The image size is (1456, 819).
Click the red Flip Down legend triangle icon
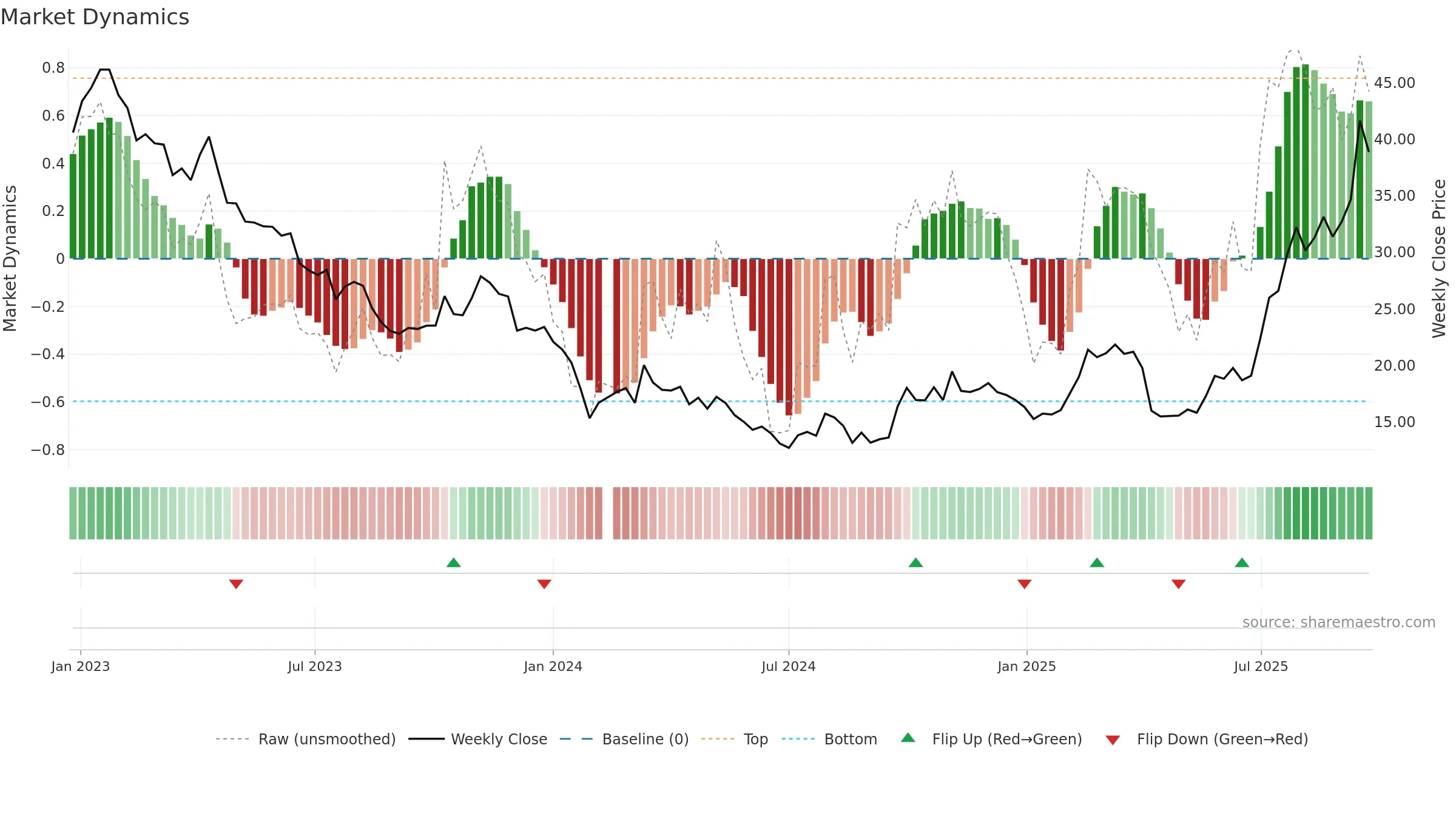pyautogui.click(x=1113, y=740)
